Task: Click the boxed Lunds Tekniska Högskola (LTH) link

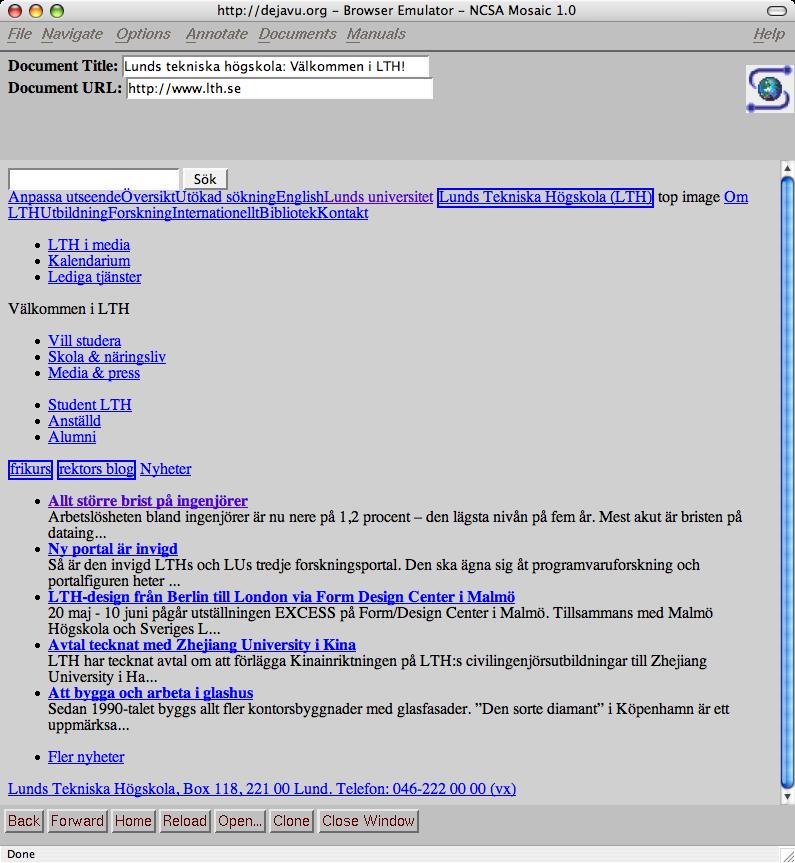Action: click(546, 197)
